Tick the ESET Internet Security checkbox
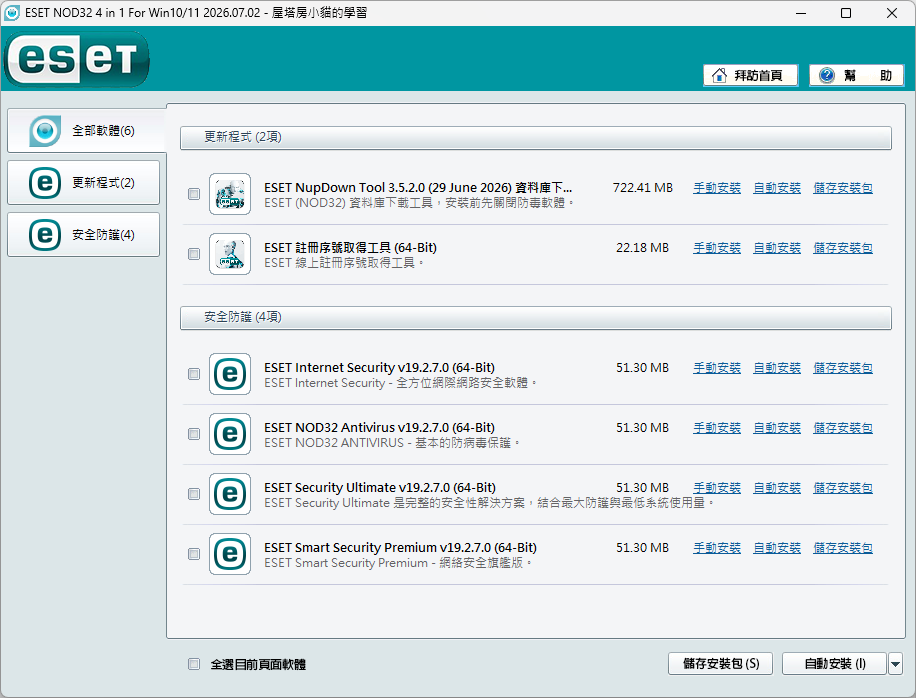This screenshot has width=916, height=698. (x=194, y=374)
